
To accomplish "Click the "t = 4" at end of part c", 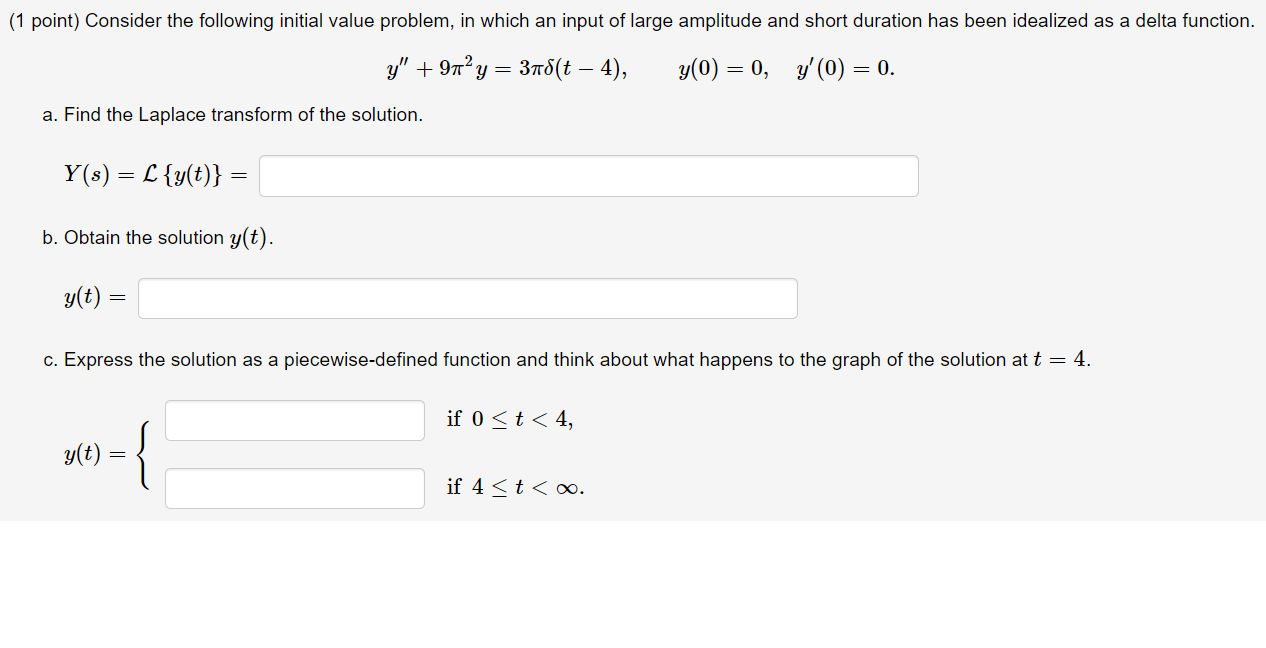I will 1061,360.
